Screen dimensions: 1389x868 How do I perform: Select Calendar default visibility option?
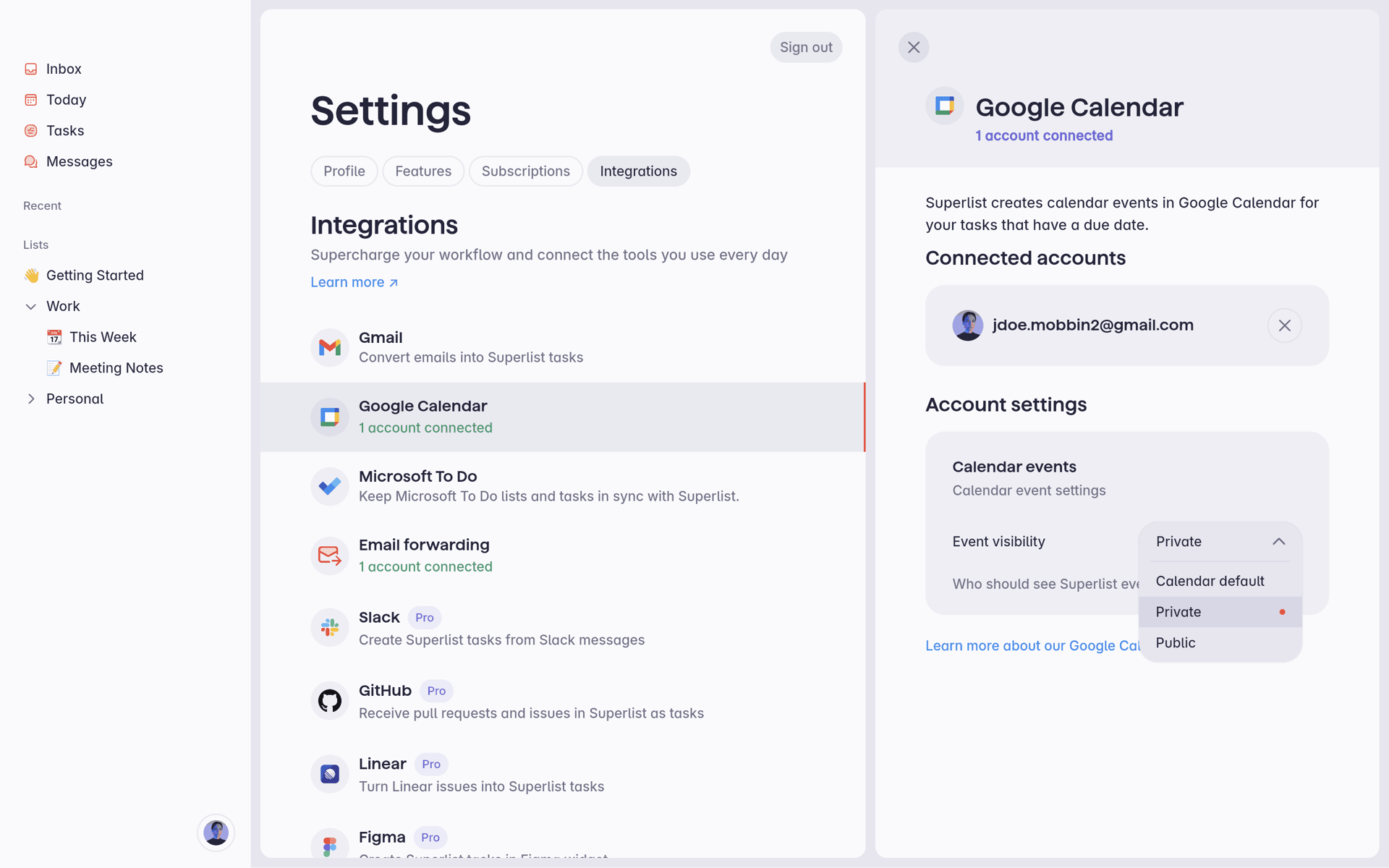pyautogui.click(x=1220, y=582)
